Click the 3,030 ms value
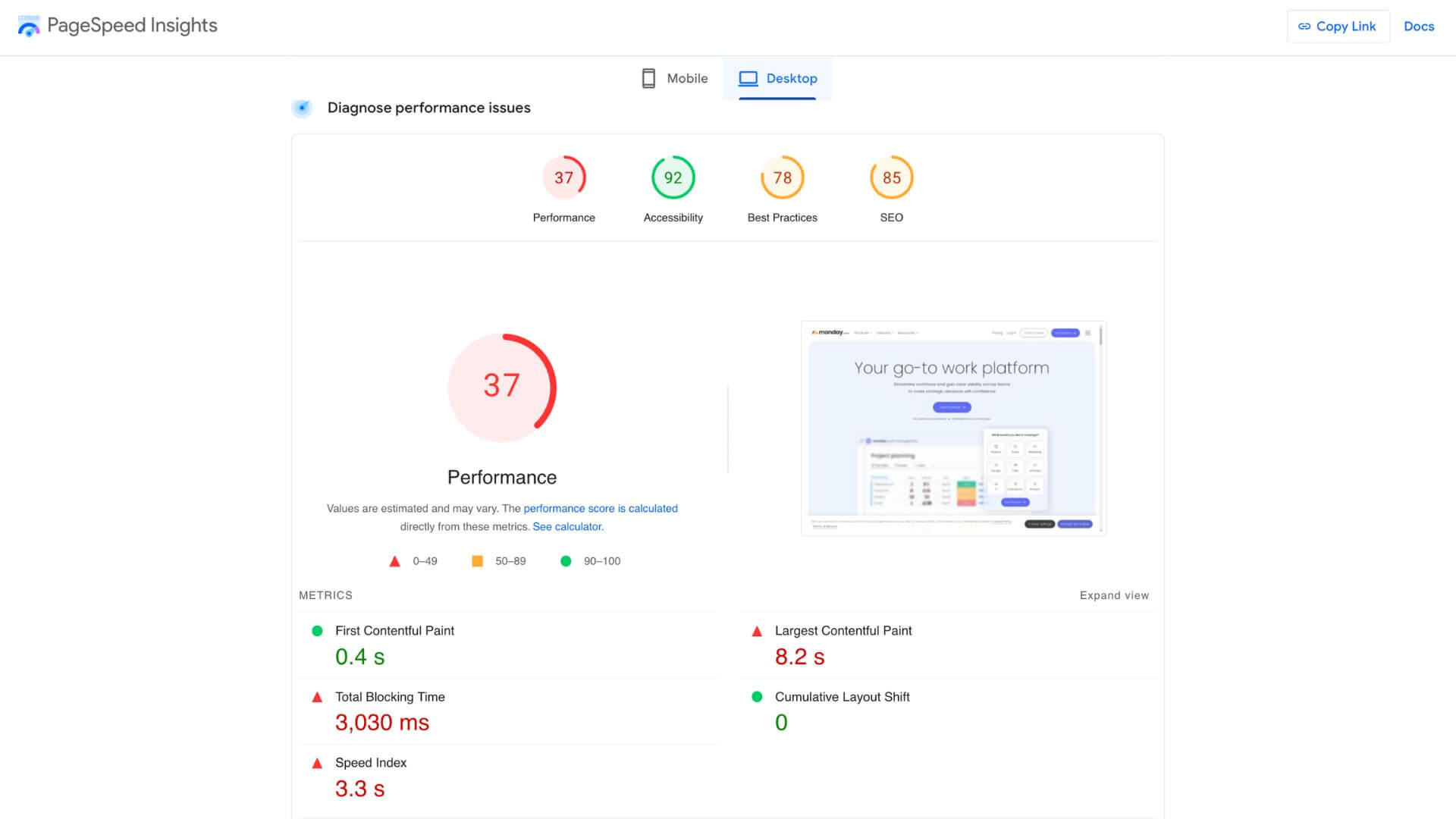Screen dimensions: 1456x819 [382, 723]
